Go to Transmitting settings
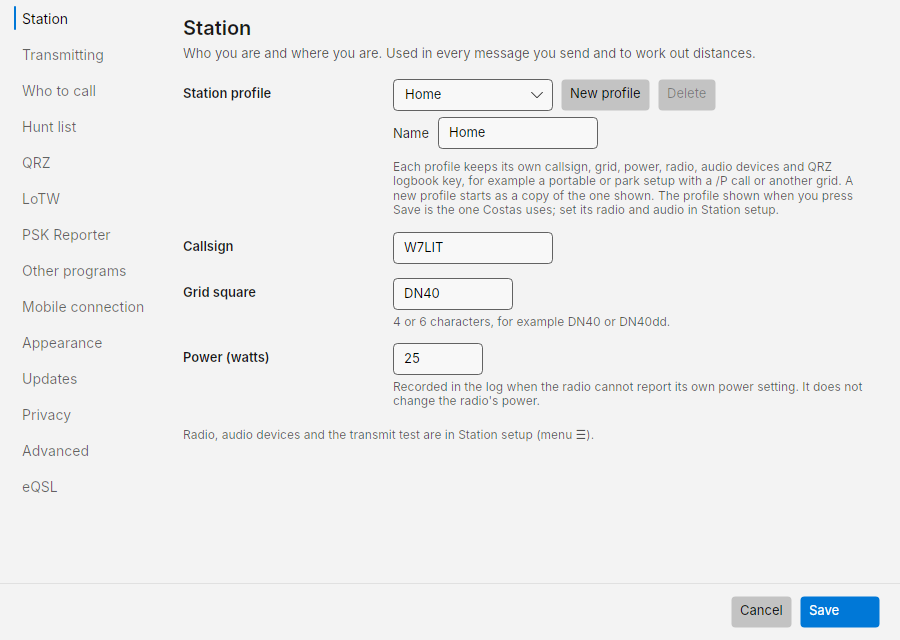This screenshot has width=900, height=640. [63, 55]
